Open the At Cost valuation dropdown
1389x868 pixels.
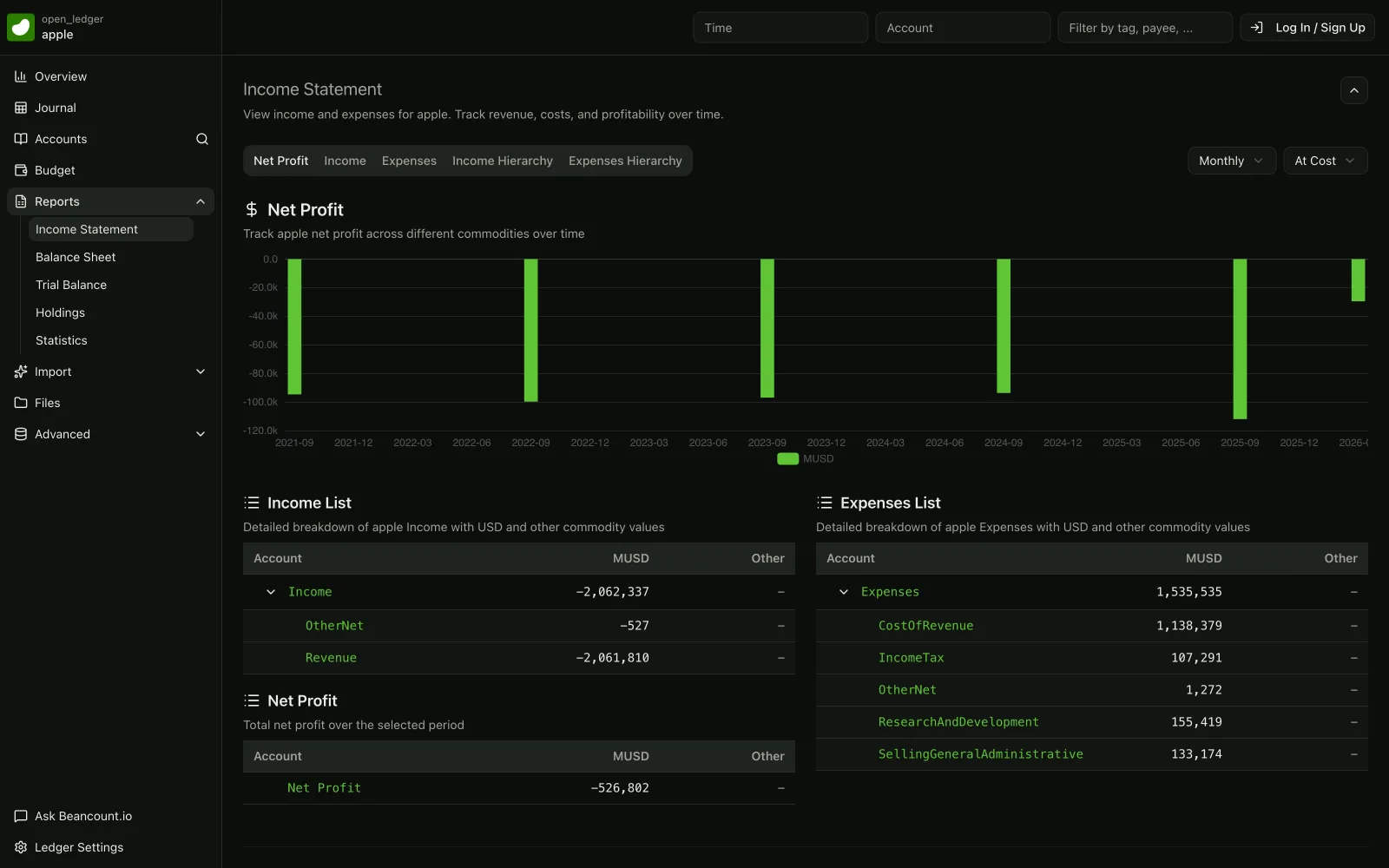coord(1325,161)
